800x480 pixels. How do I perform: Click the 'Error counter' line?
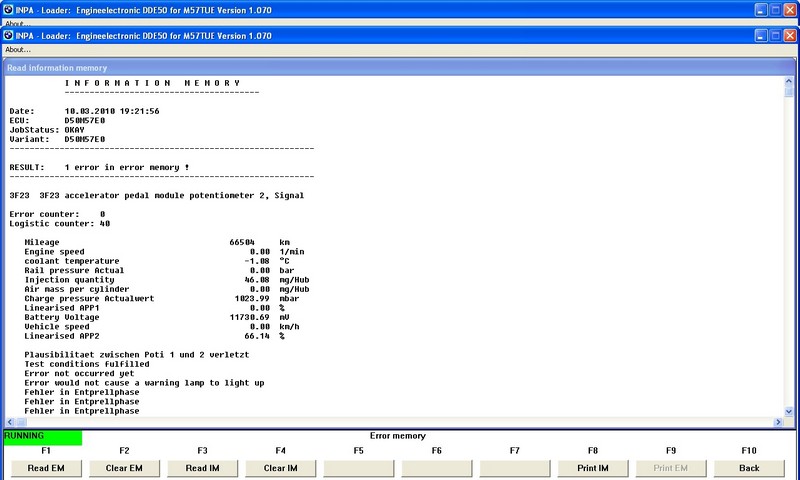tap(57, 214)
